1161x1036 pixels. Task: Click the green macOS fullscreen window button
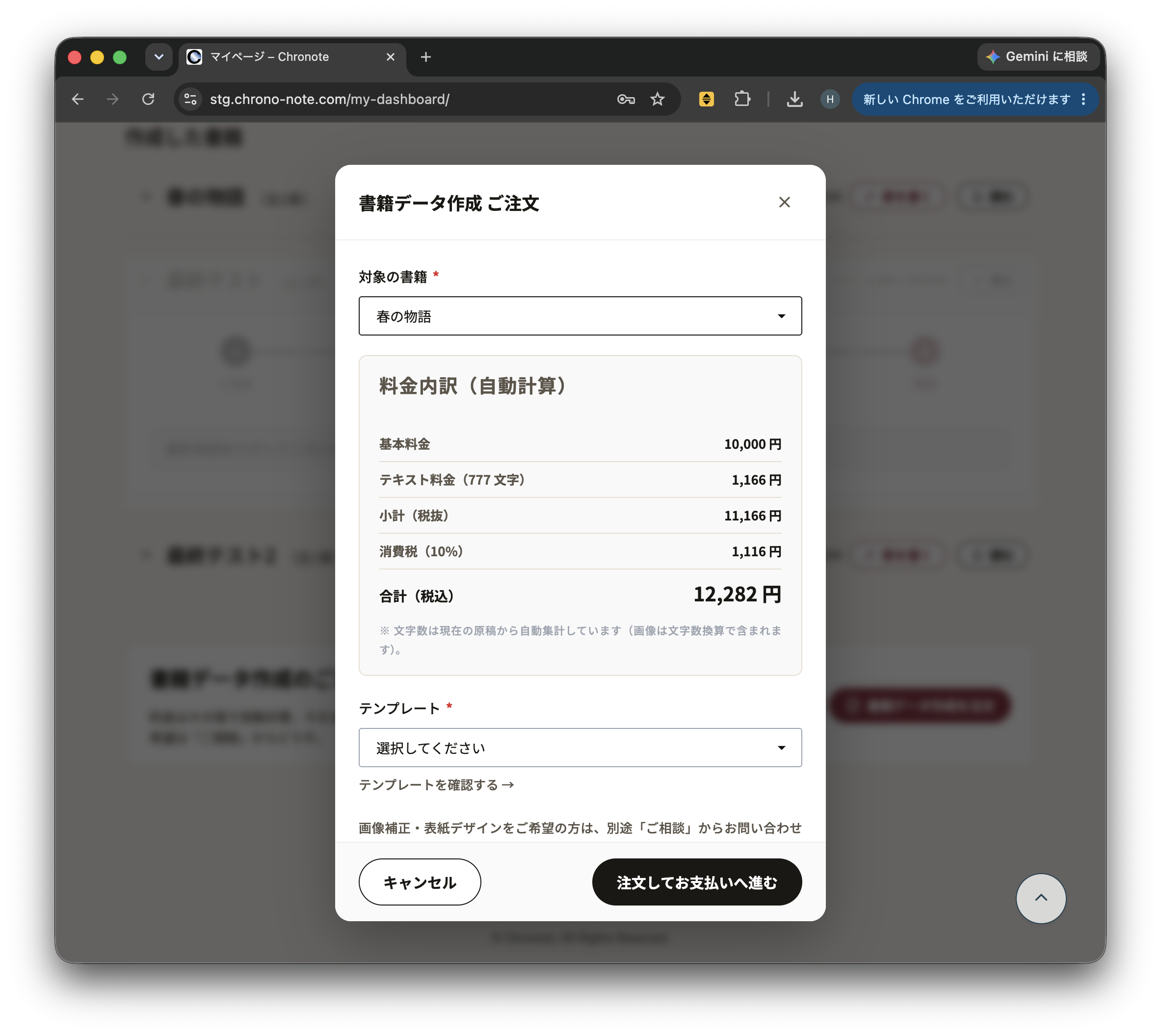point(120,57)
